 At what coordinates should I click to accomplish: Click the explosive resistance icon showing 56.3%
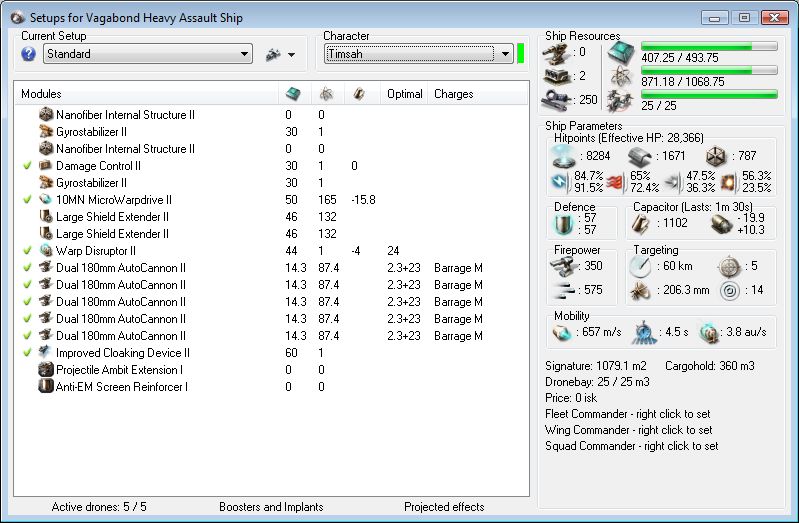click(x=729, y=181)
